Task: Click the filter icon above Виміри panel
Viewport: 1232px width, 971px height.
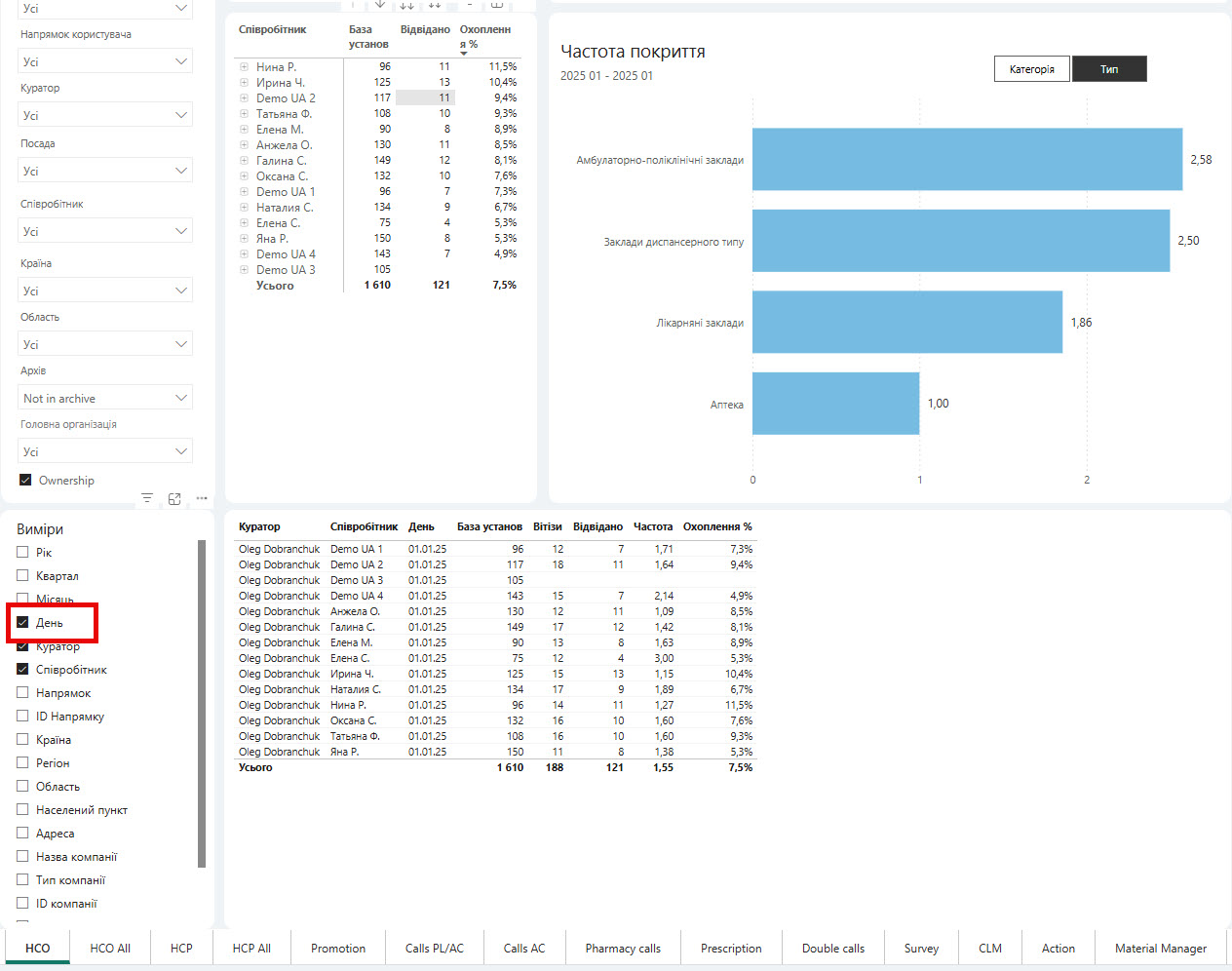Action: tap(147, 498)
